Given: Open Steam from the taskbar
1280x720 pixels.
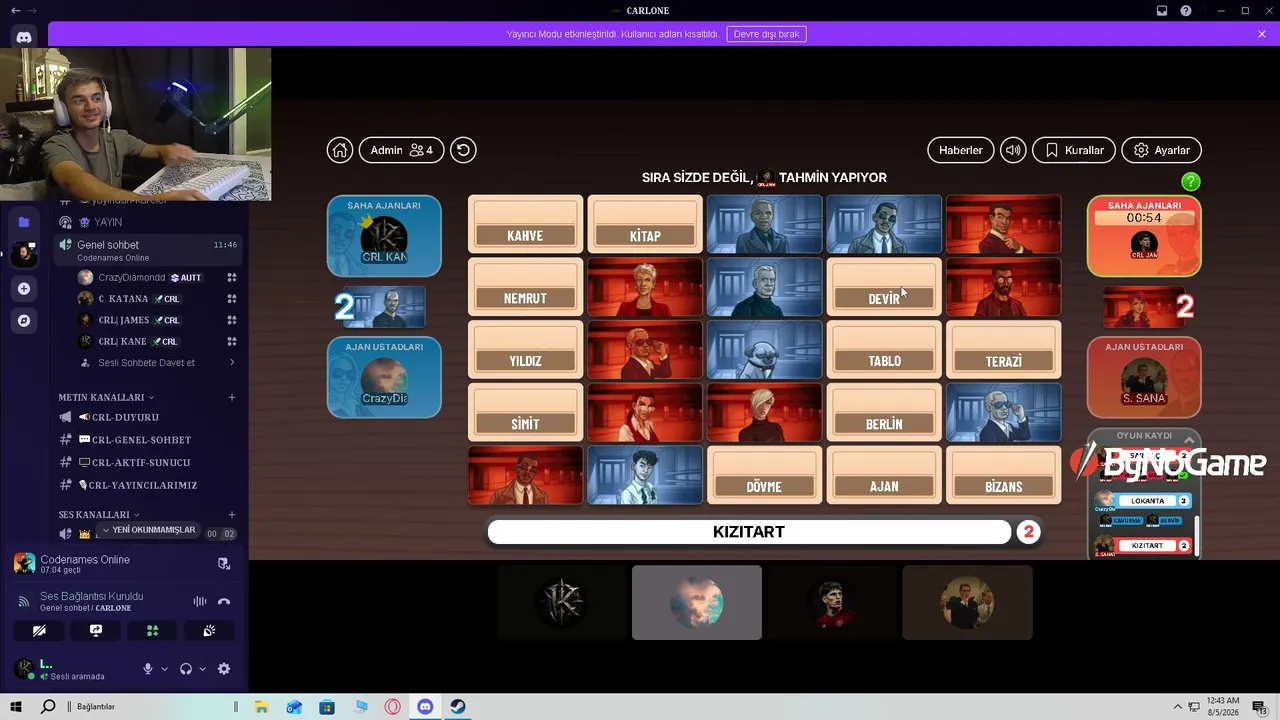Looking at the screenshot, I should 459,707.
